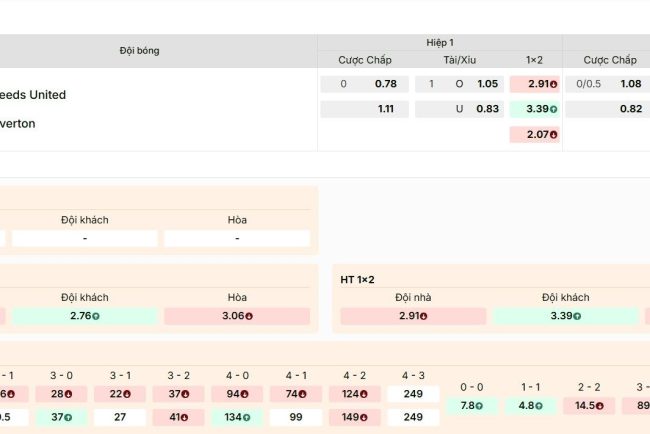The image size is (650, 434).
Task: Choose the 1 - 1 score odds 4.8
Action: (531, 406)
